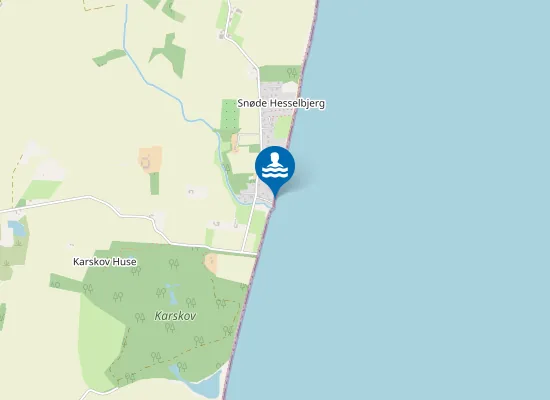Click the small blue pond near left edge
Image resolution: width=550 pixels, height=400 pixels.
(x=17, y=228)
